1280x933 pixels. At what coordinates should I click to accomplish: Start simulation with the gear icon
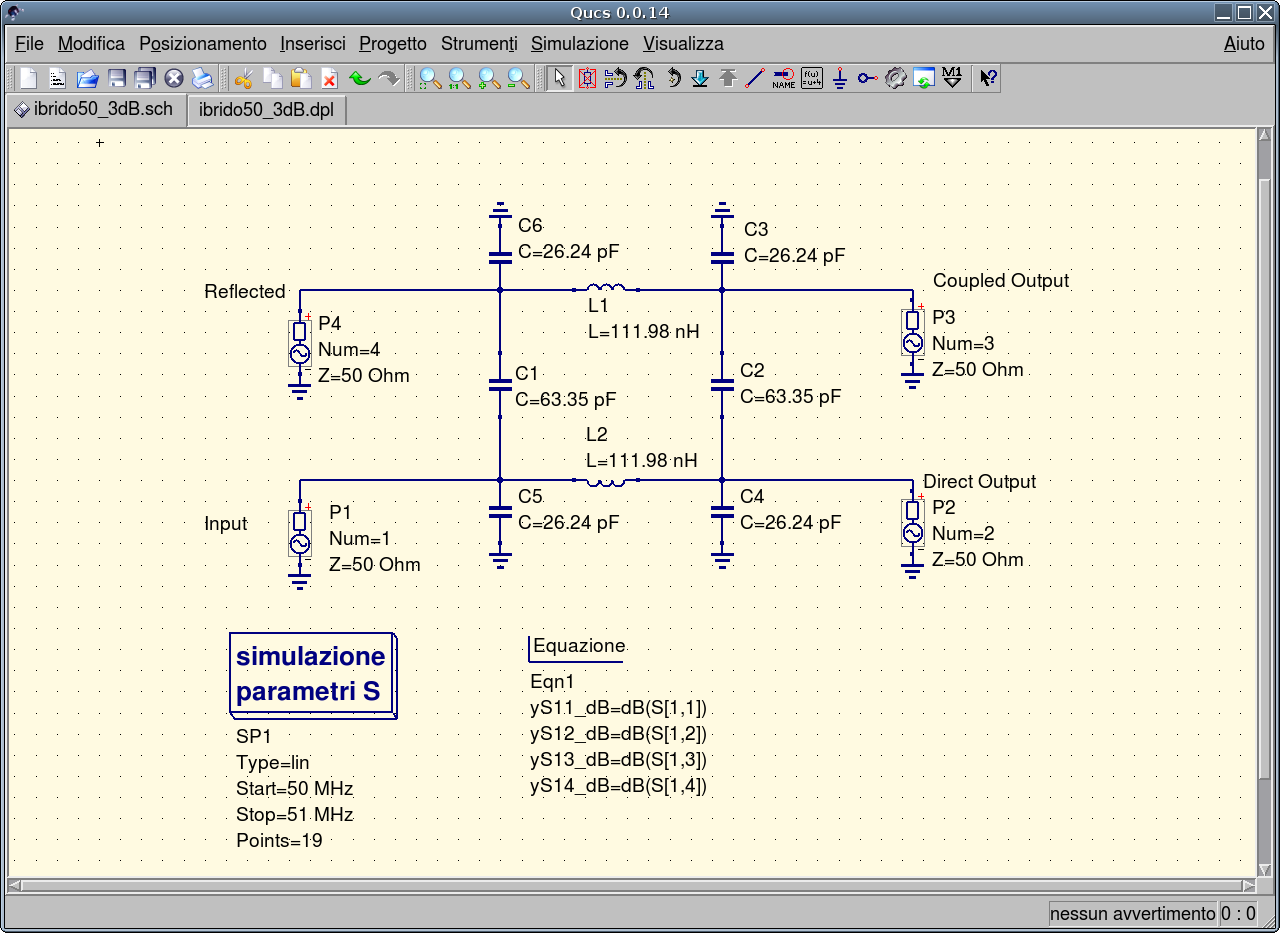896,78
